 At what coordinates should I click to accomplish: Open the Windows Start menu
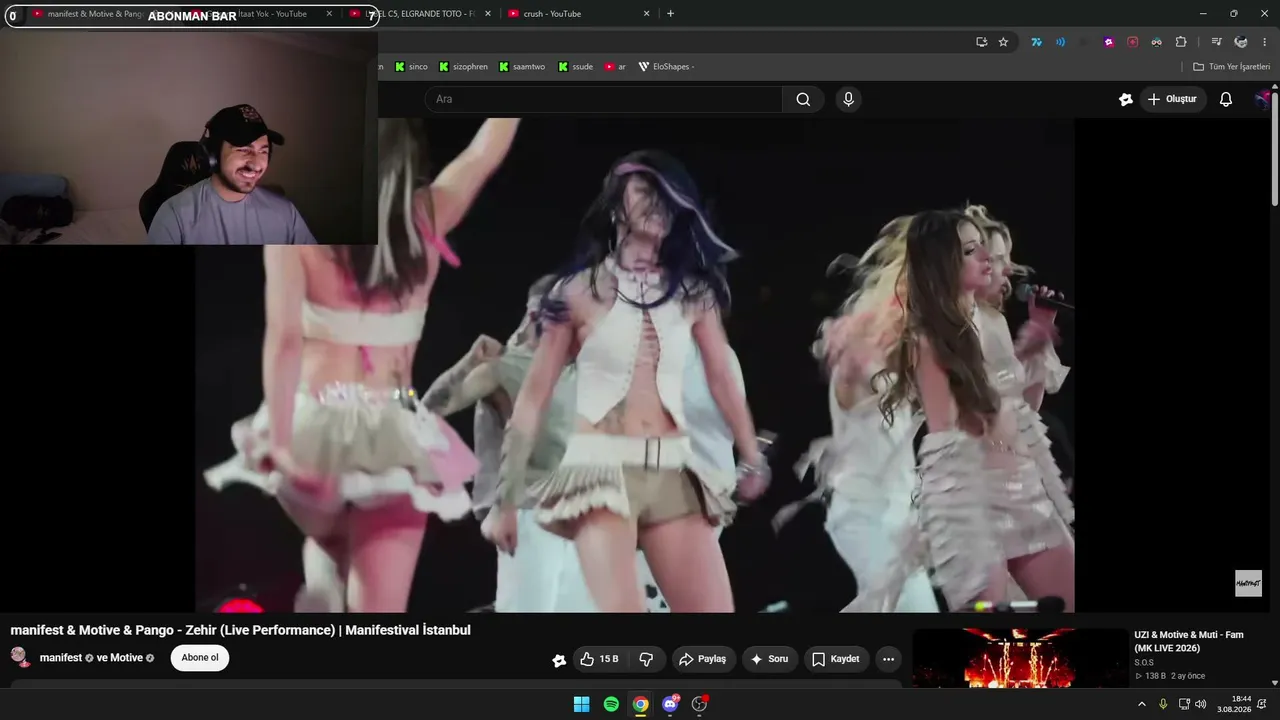coord(581,704)
